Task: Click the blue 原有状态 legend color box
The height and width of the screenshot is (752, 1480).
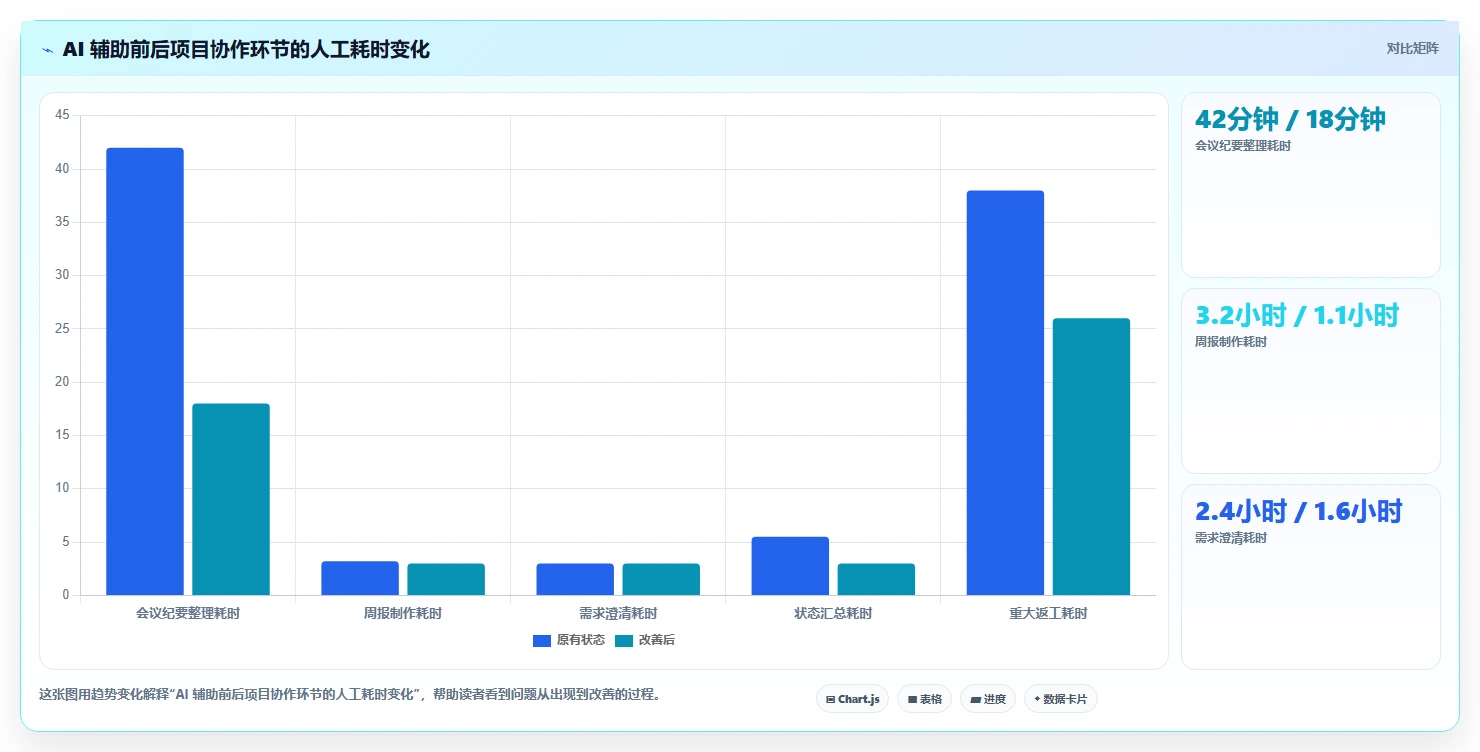Action: pyautogui.click(x=542, y=641)
